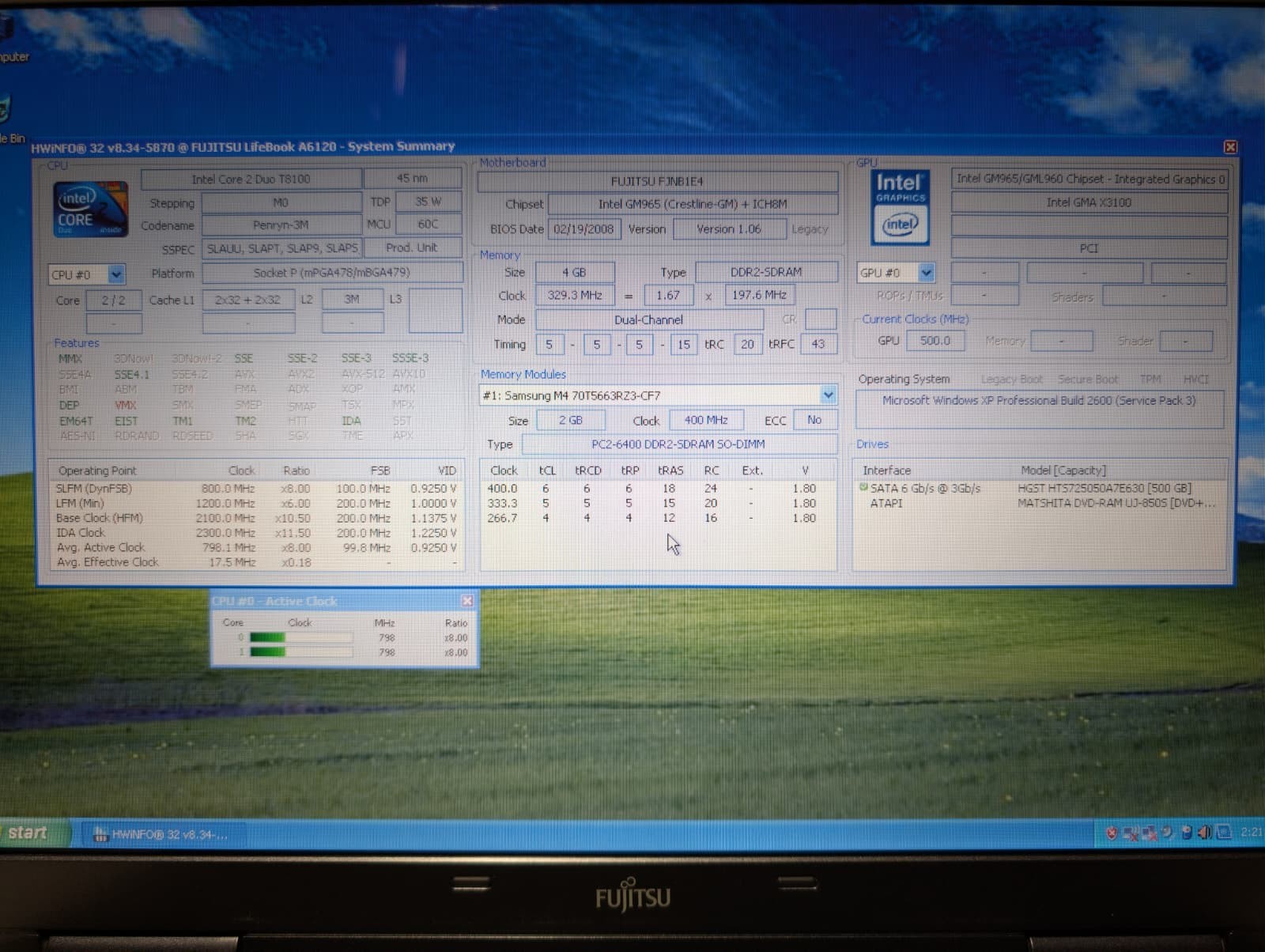Click the Socket P platform field
Image resolution: width=1265 pixels, height=952 pixels.
[332, 273]
